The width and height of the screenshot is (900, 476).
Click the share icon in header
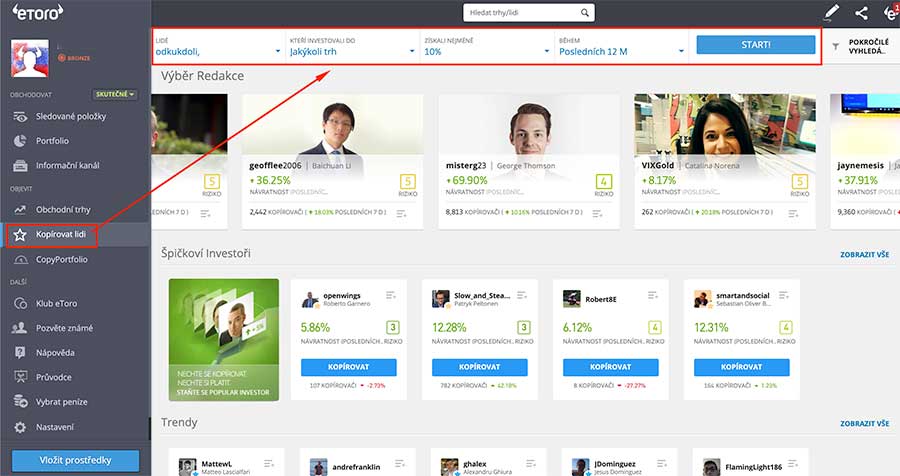862,13
